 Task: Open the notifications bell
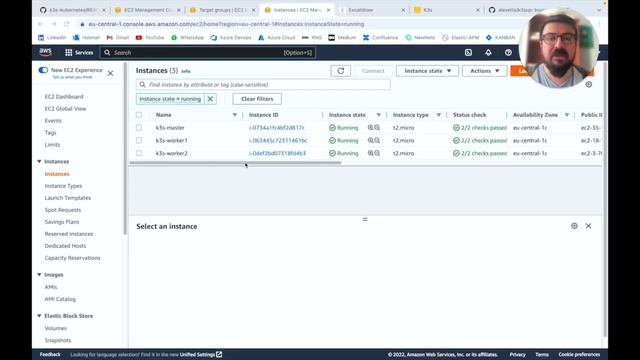[488, 53]
